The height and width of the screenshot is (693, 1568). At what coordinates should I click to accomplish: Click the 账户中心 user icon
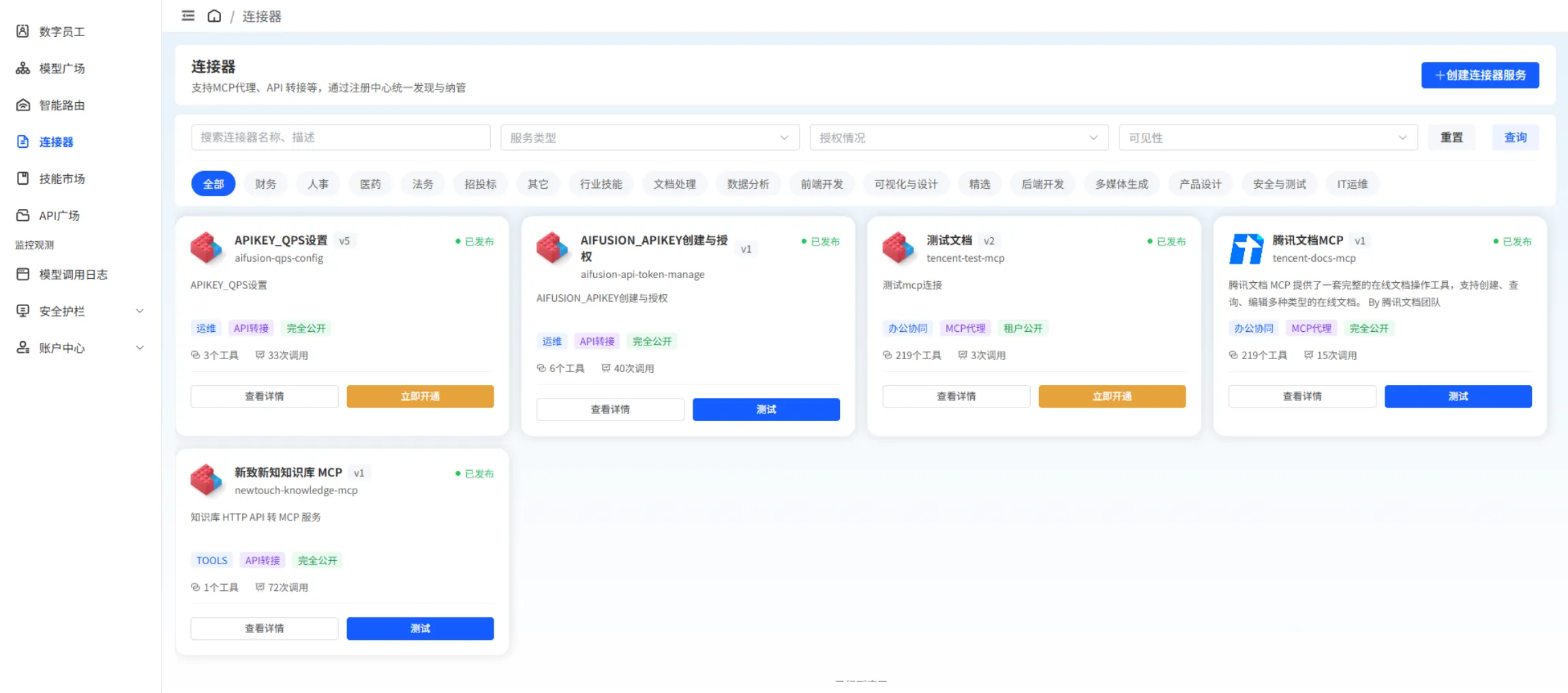click(22, 348)
